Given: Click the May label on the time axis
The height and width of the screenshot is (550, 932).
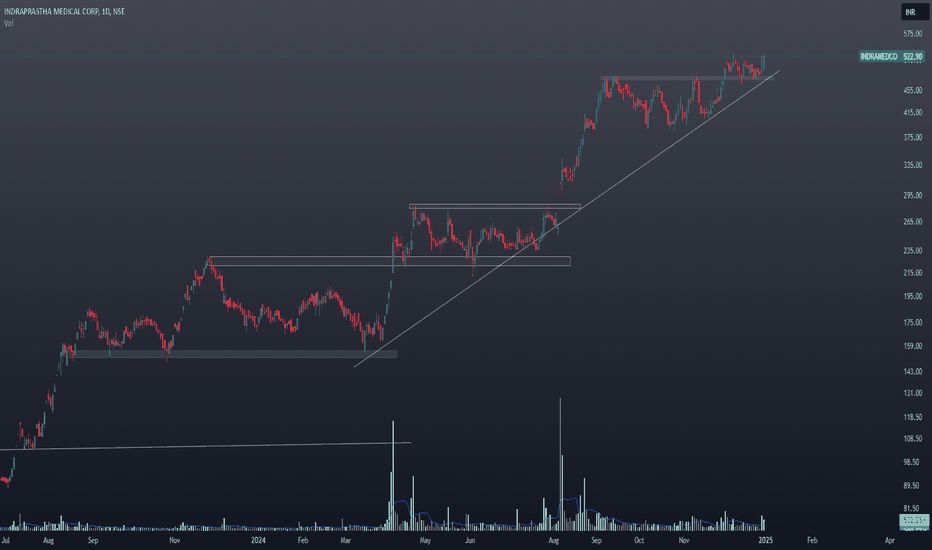Looking at the screenshot, I should [425, 540].
